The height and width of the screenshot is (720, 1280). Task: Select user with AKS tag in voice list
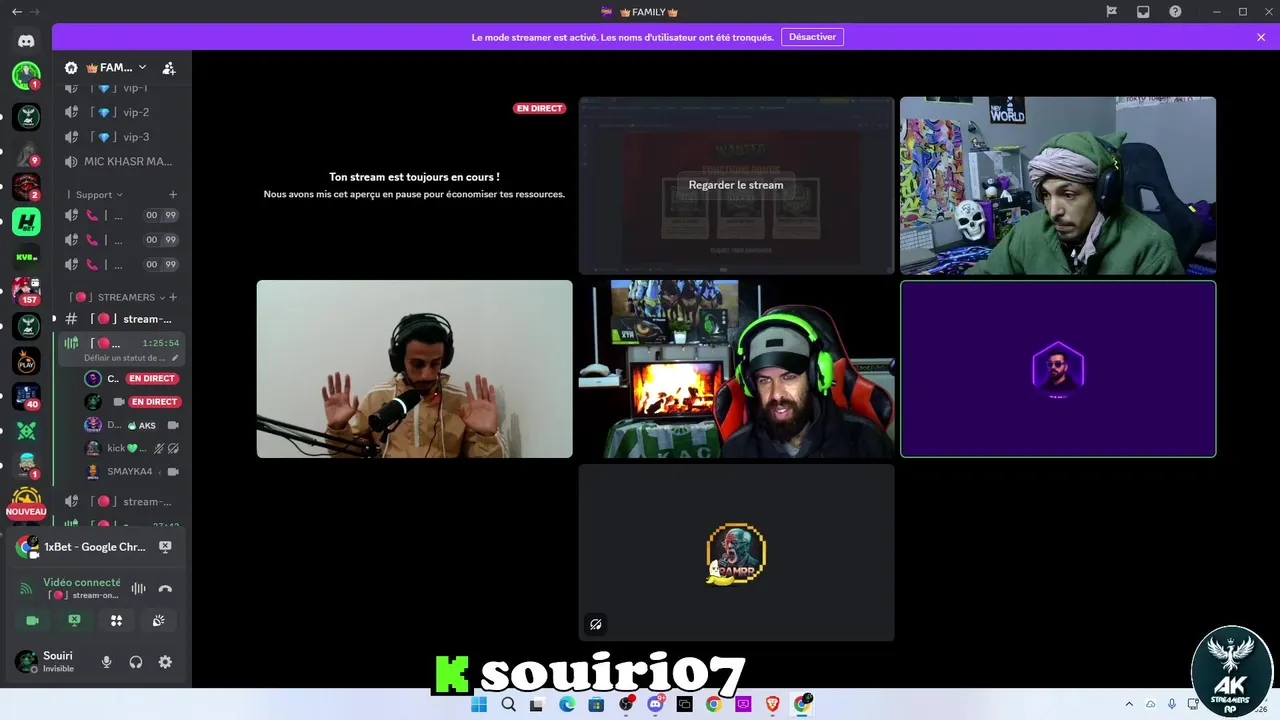131,425
